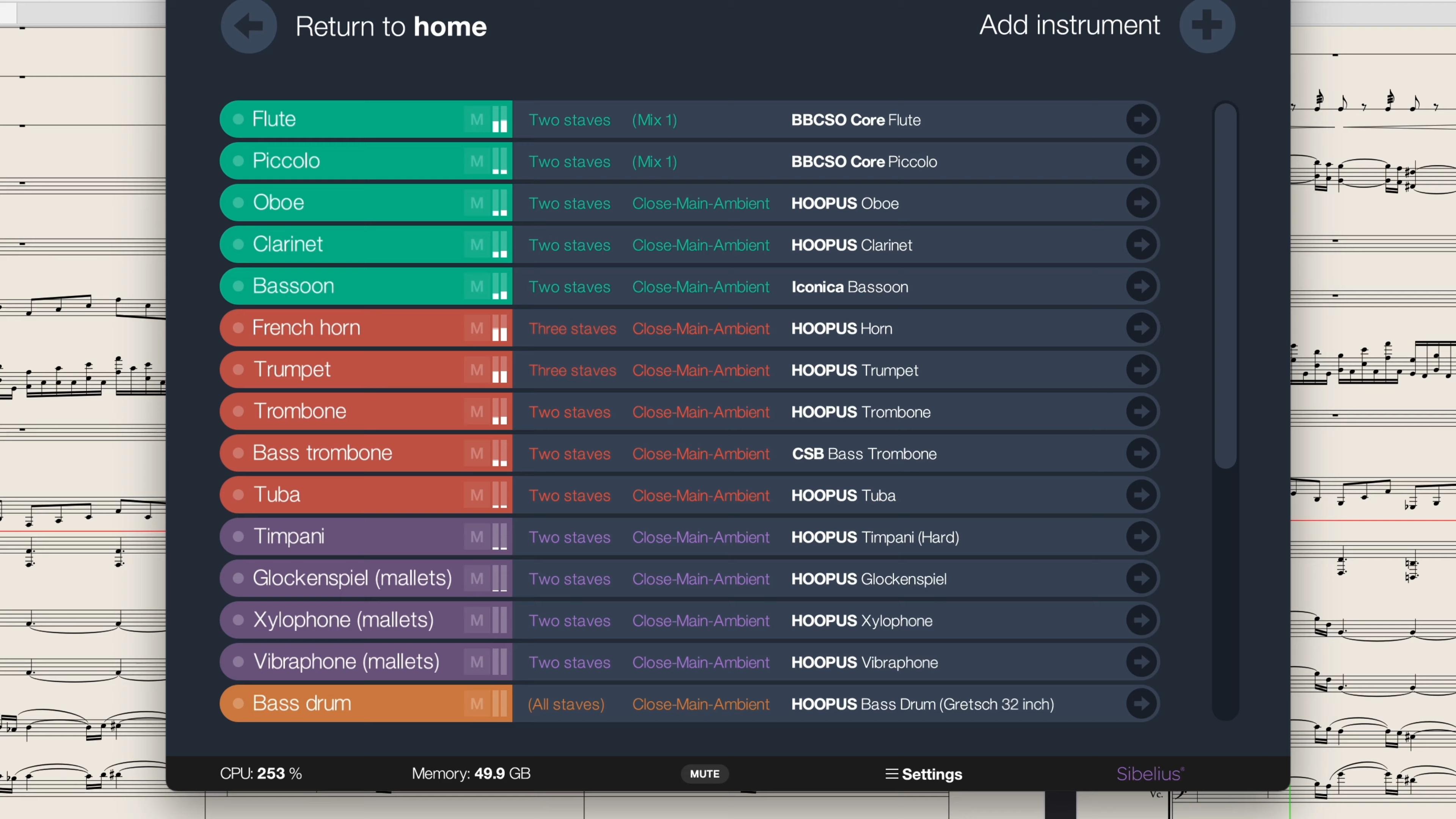This screenshot has width=1456, height=819.
Task: Click the global MUTE button
Action: (x=705, y=774)
